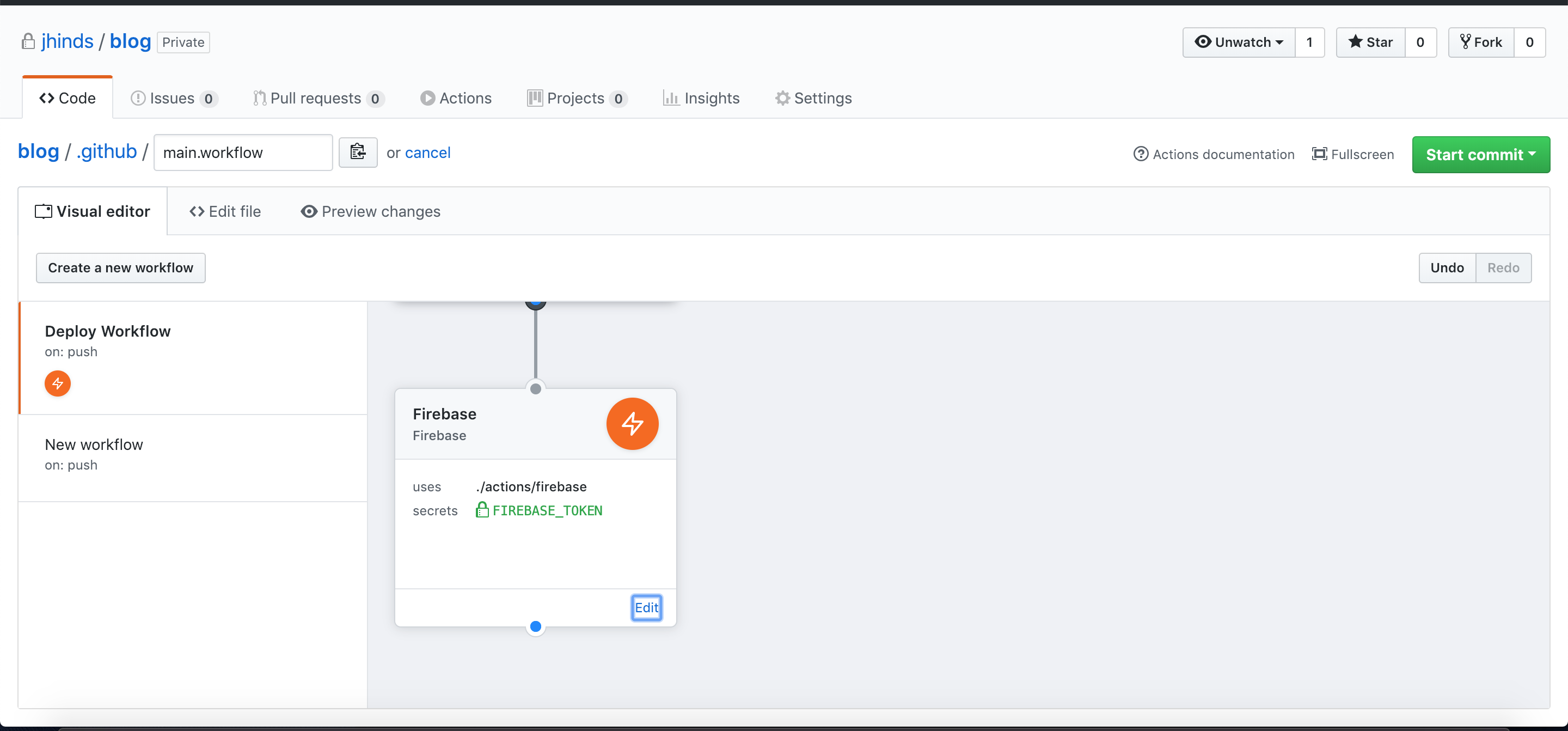Click the eye icon on Preview changes
The height and width of the screenshot is (731, 1568).
(309, 211)
